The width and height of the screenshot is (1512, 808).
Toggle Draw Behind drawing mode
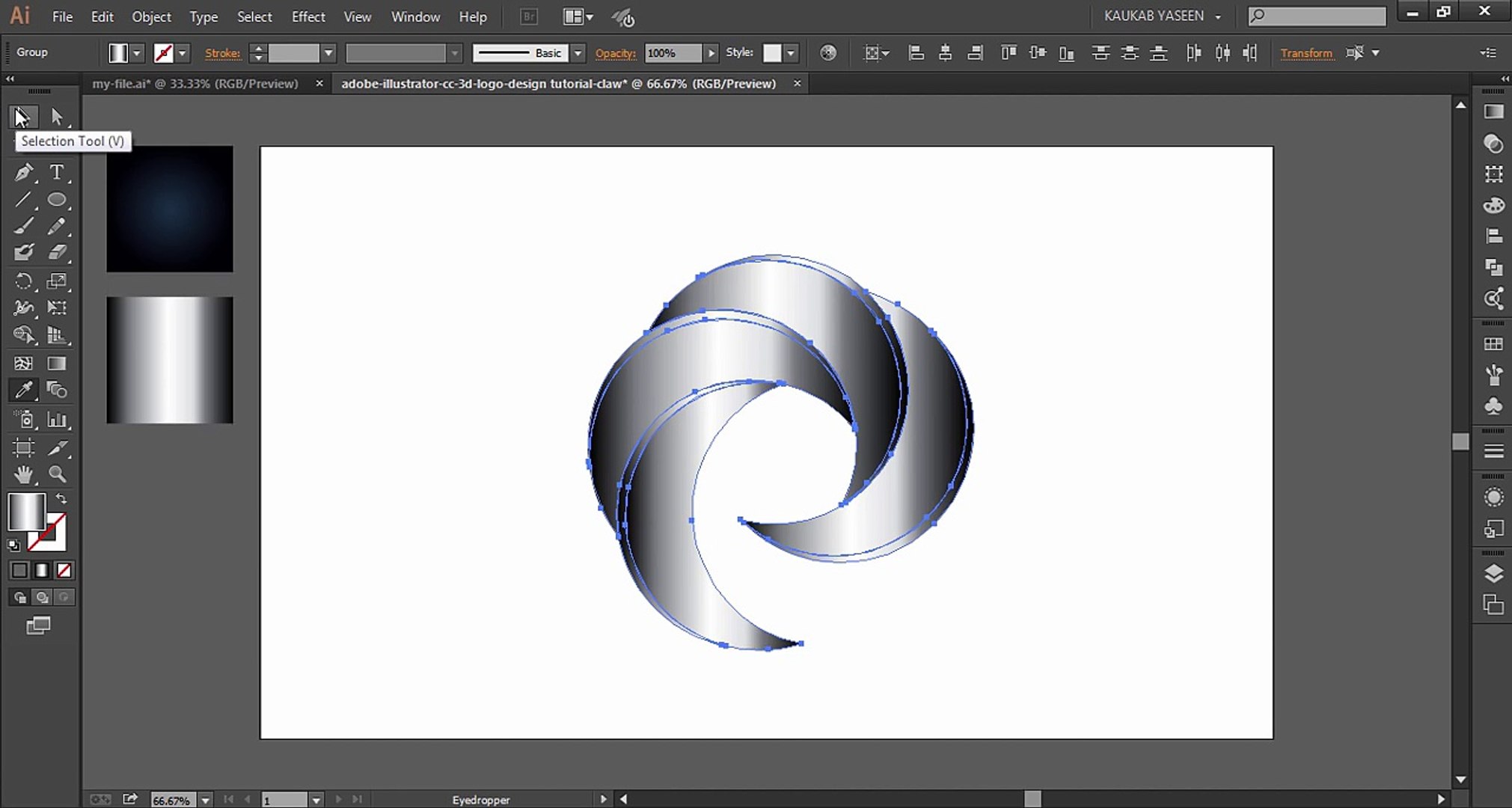coord(42,597)
